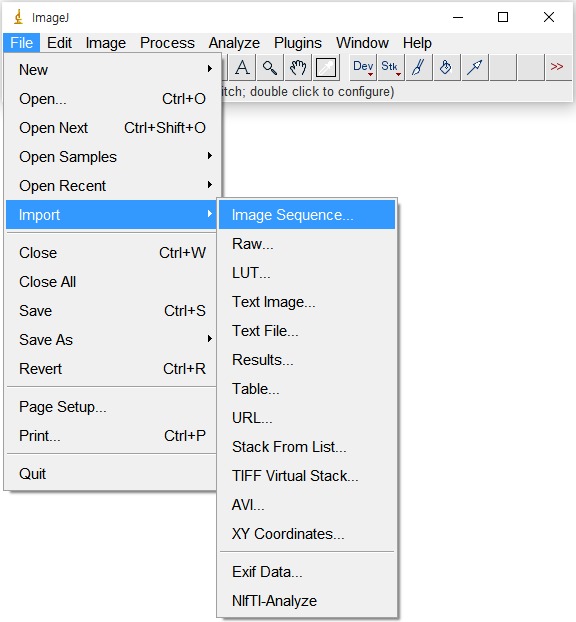Choose Open Next menu entry
The height and width of the screenshot is (622, 576).
[112, 128]
